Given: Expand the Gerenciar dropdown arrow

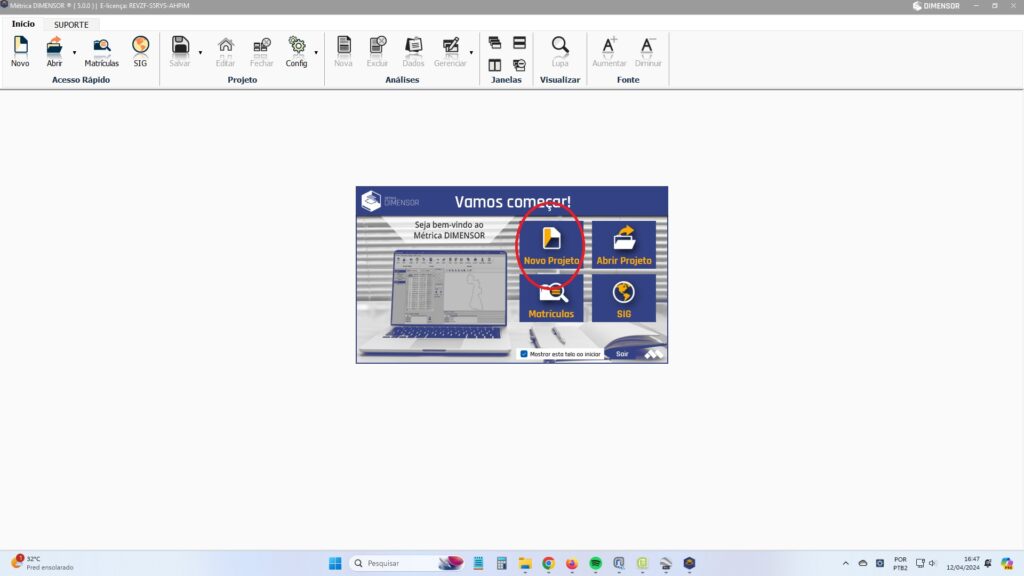Looking at the screenshot, I should [471, 52].
